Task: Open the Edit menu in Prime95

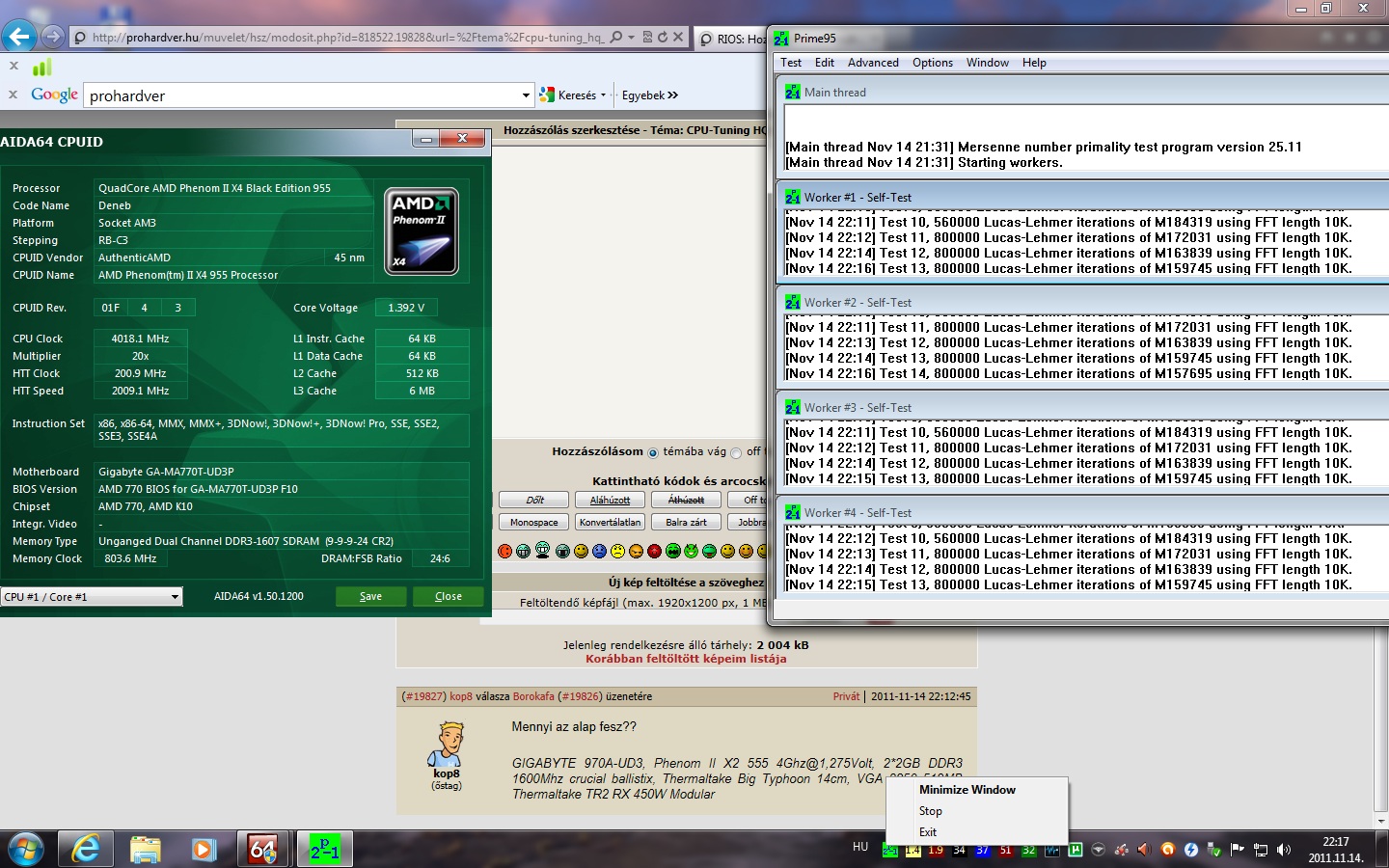Action: point(825,63)
